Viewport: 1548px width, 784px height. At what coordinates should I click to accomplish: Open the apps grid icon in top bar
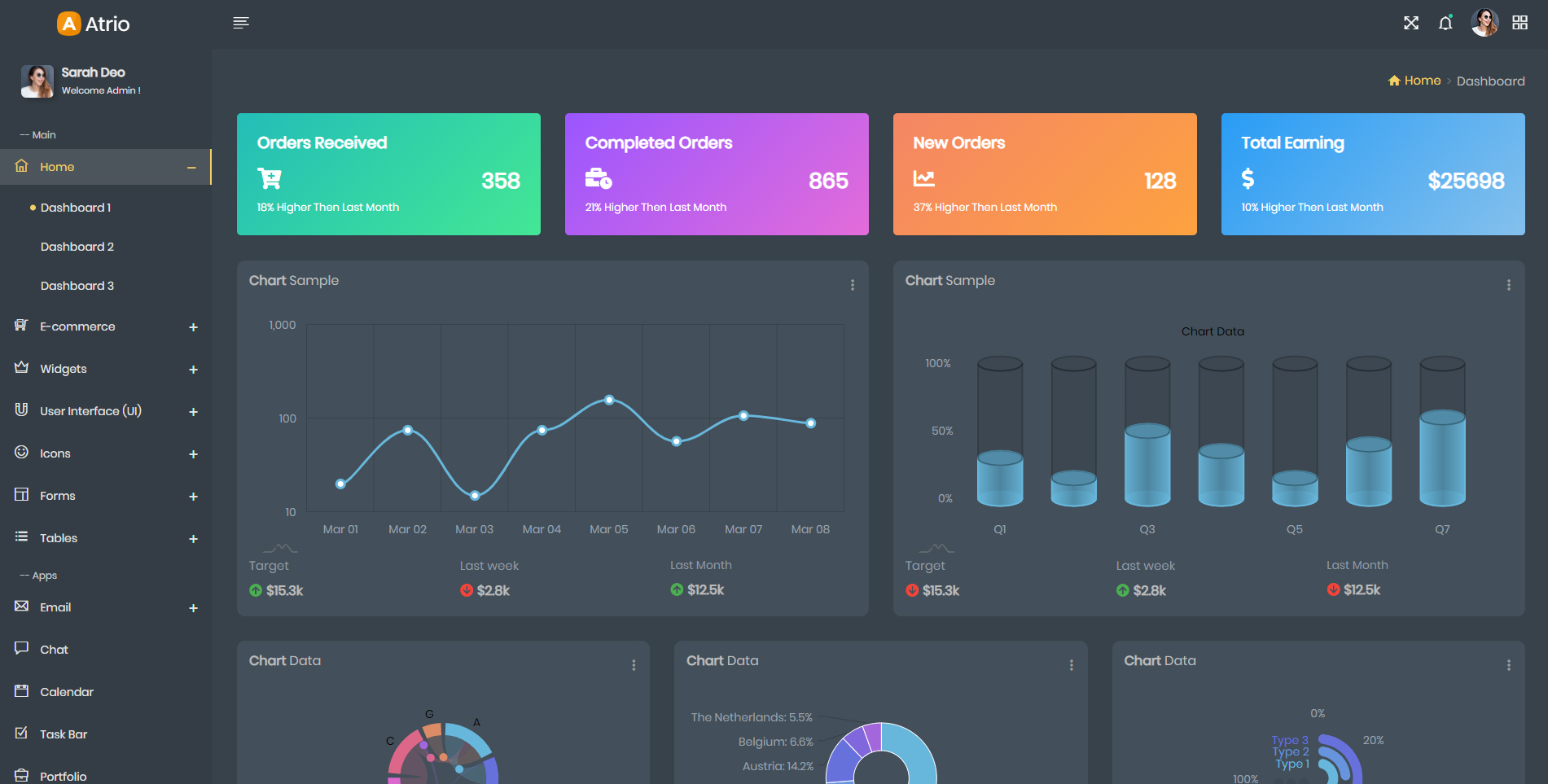(x=1519, y=23)
